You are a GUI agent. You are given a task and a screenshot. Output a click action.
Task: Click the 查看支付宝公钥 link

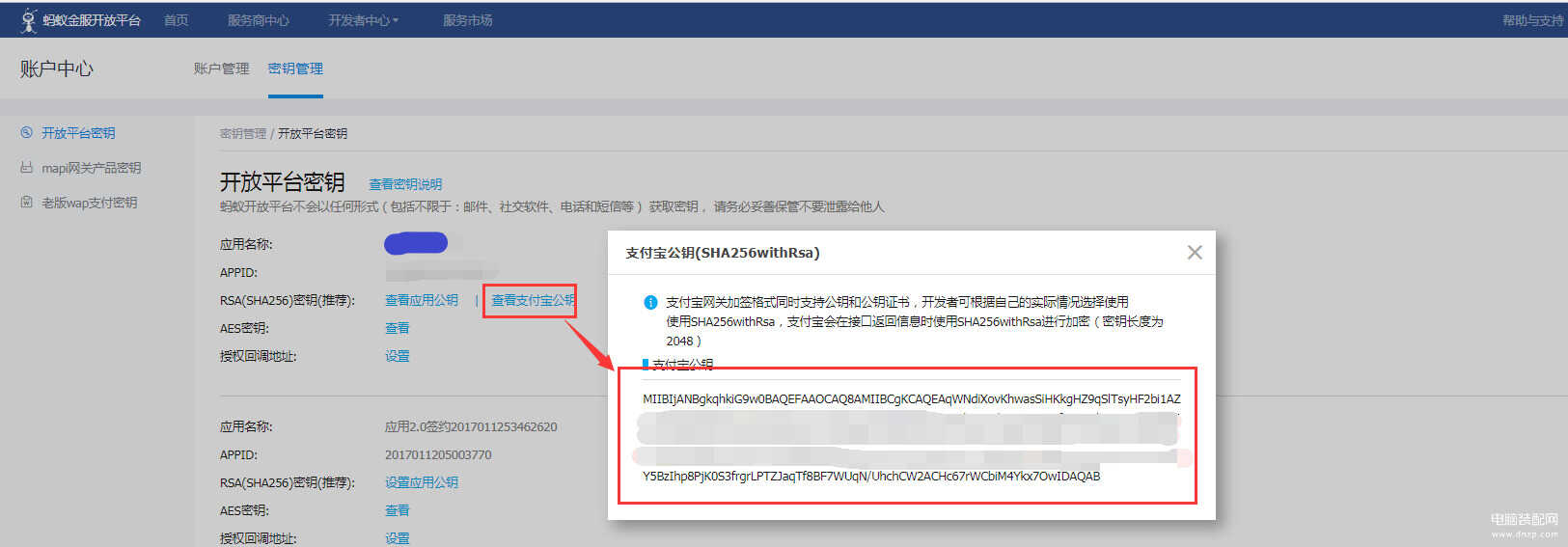pyautogui.click(x=533, y=301)
